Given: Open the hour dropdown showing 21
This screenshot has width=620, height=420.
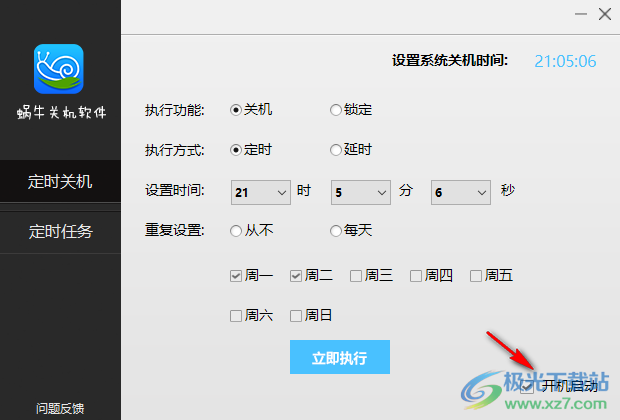Looking at the screenshot, I should (x=261, y=193).
